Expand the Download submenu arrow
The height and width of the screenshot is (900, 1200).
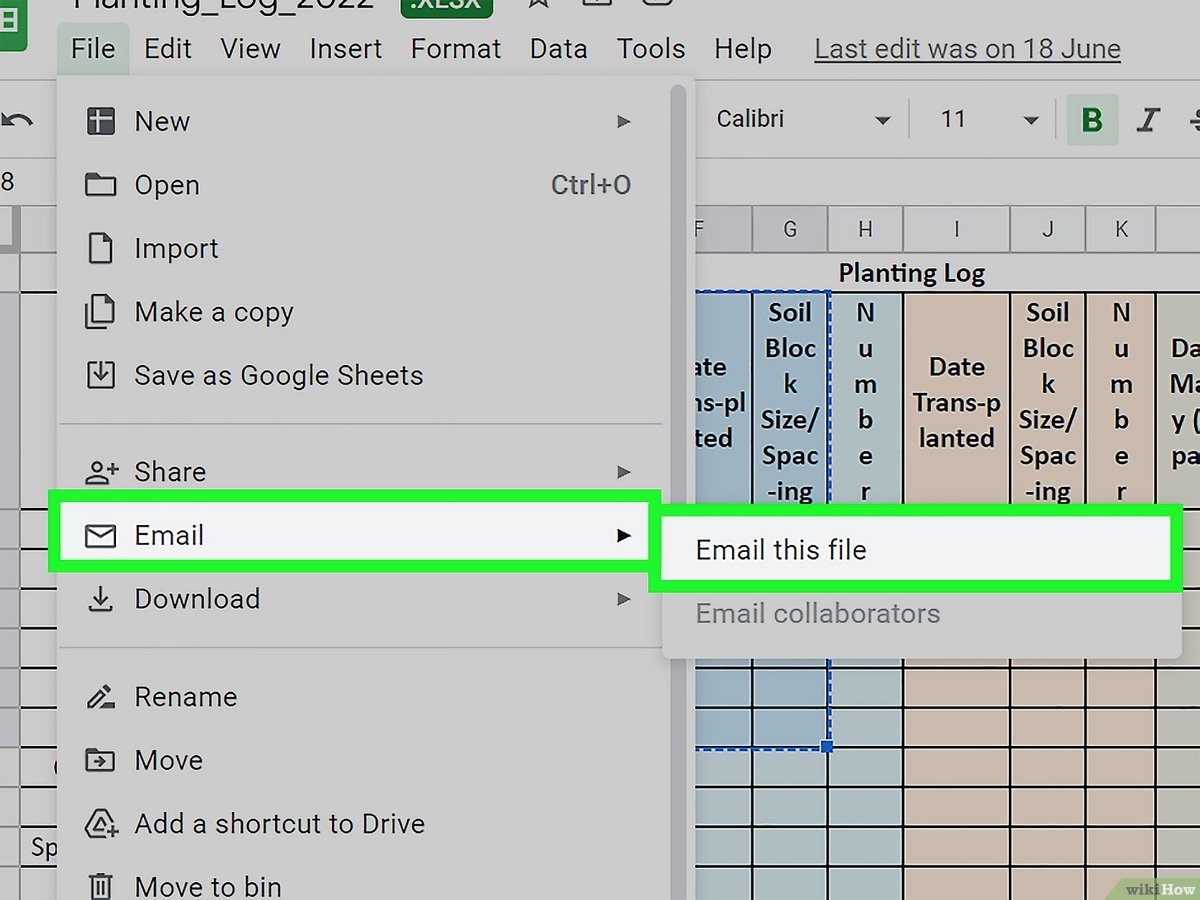[x=624, y=599]
